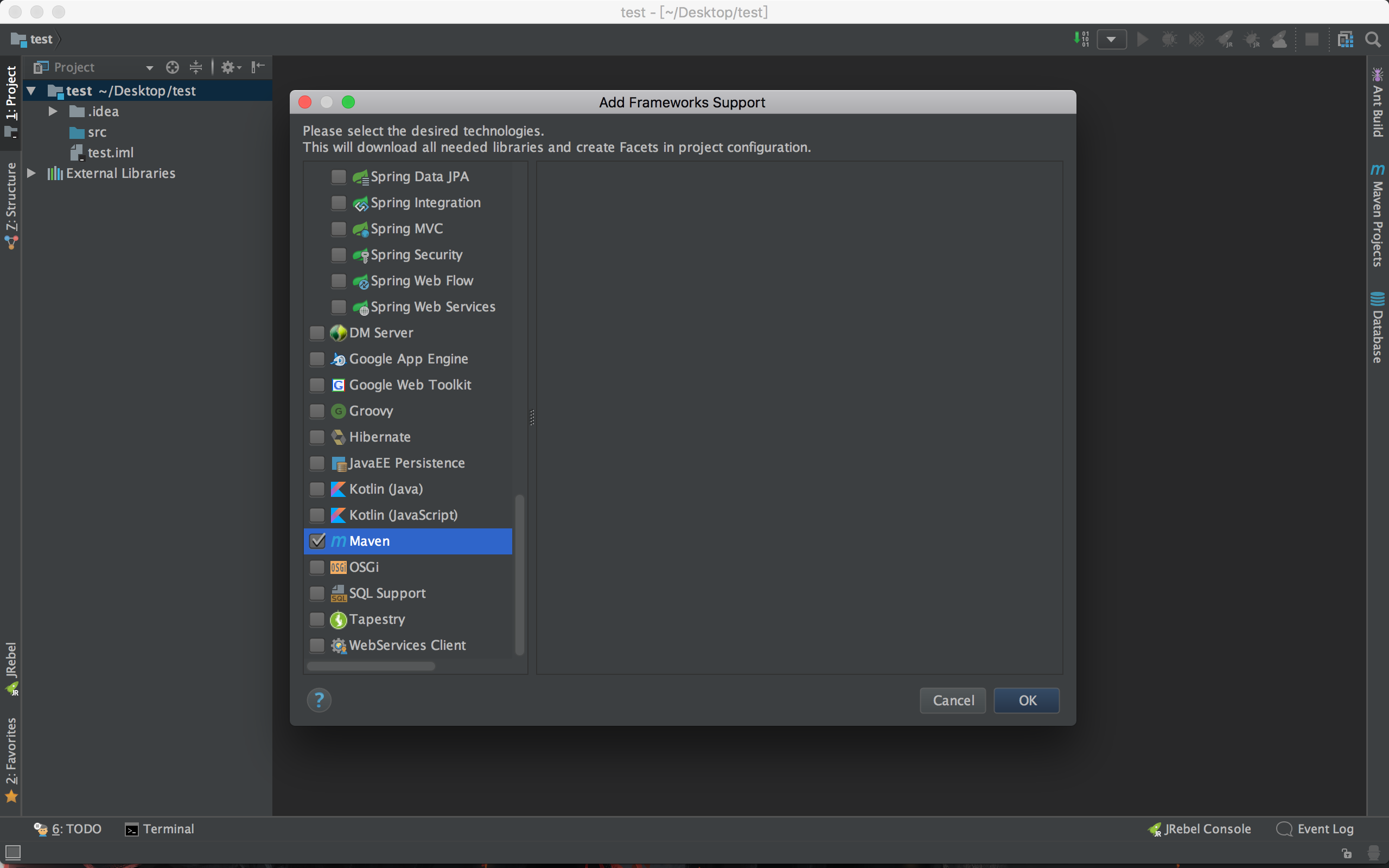Select the test.iml file
The height and width of the screenshot is (868, 1389).
(x=101, y=152)
